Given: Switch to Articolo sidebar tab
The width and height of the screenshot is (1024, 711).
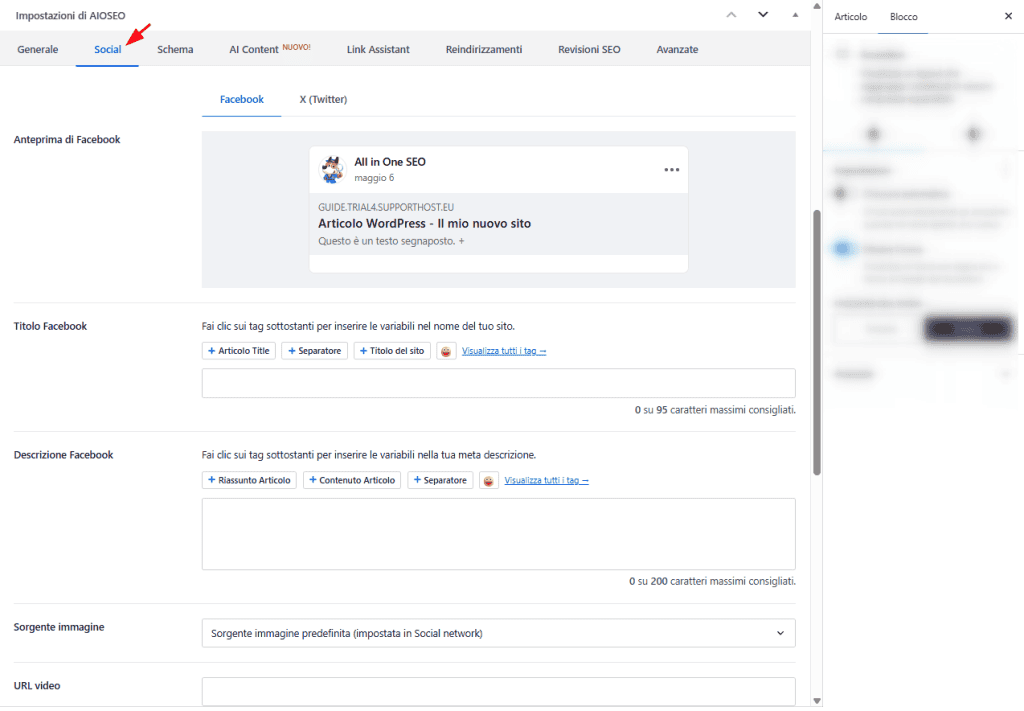Looking at the screenshot, I should (x=850, y=16).
